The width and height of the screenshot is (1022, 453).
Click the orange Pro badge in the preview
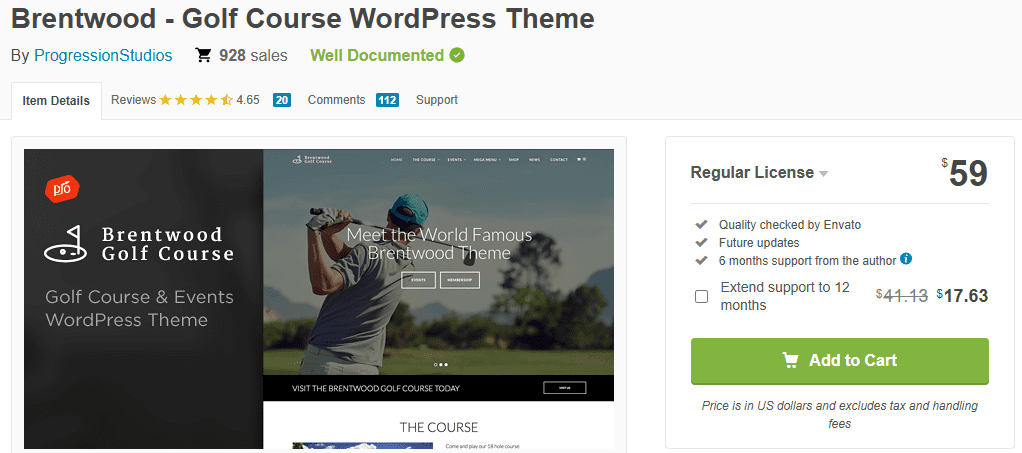62,188
